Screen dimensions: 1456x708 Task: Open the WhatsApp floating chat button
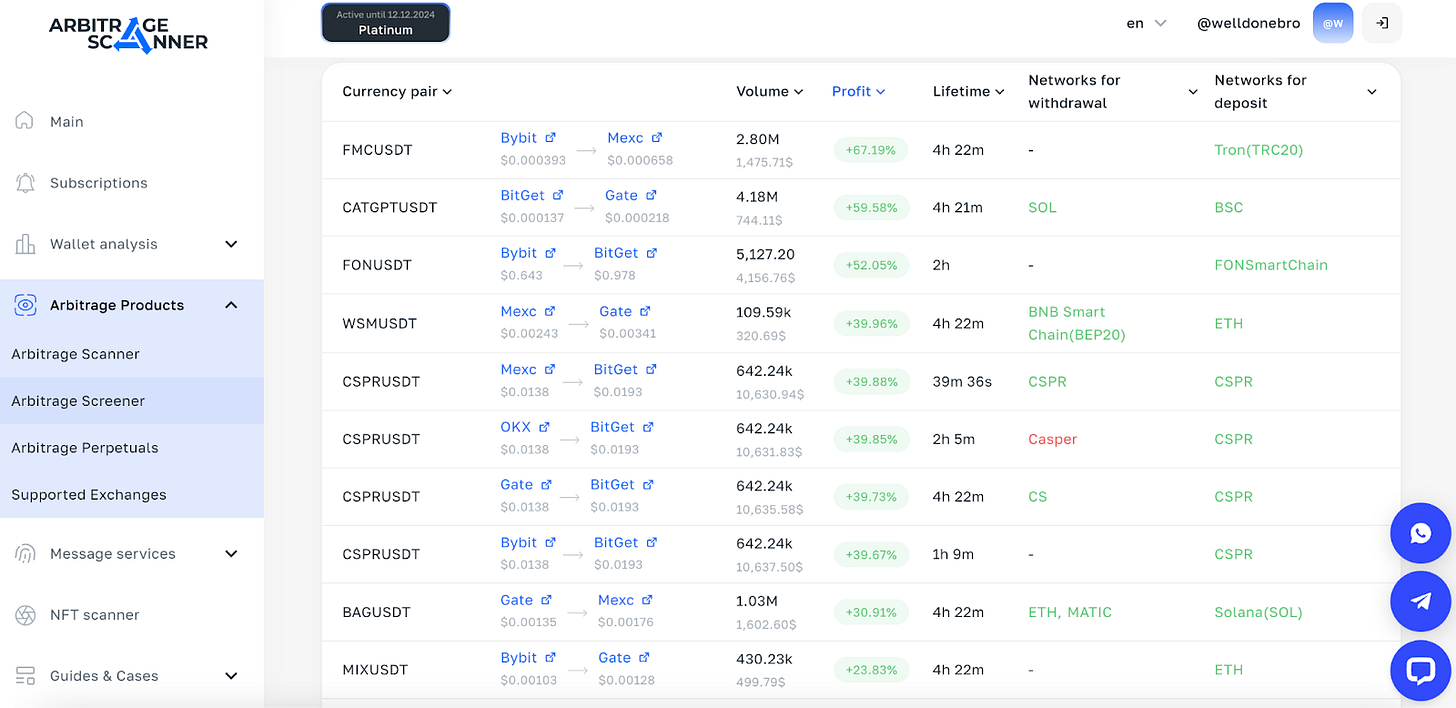1420,533
